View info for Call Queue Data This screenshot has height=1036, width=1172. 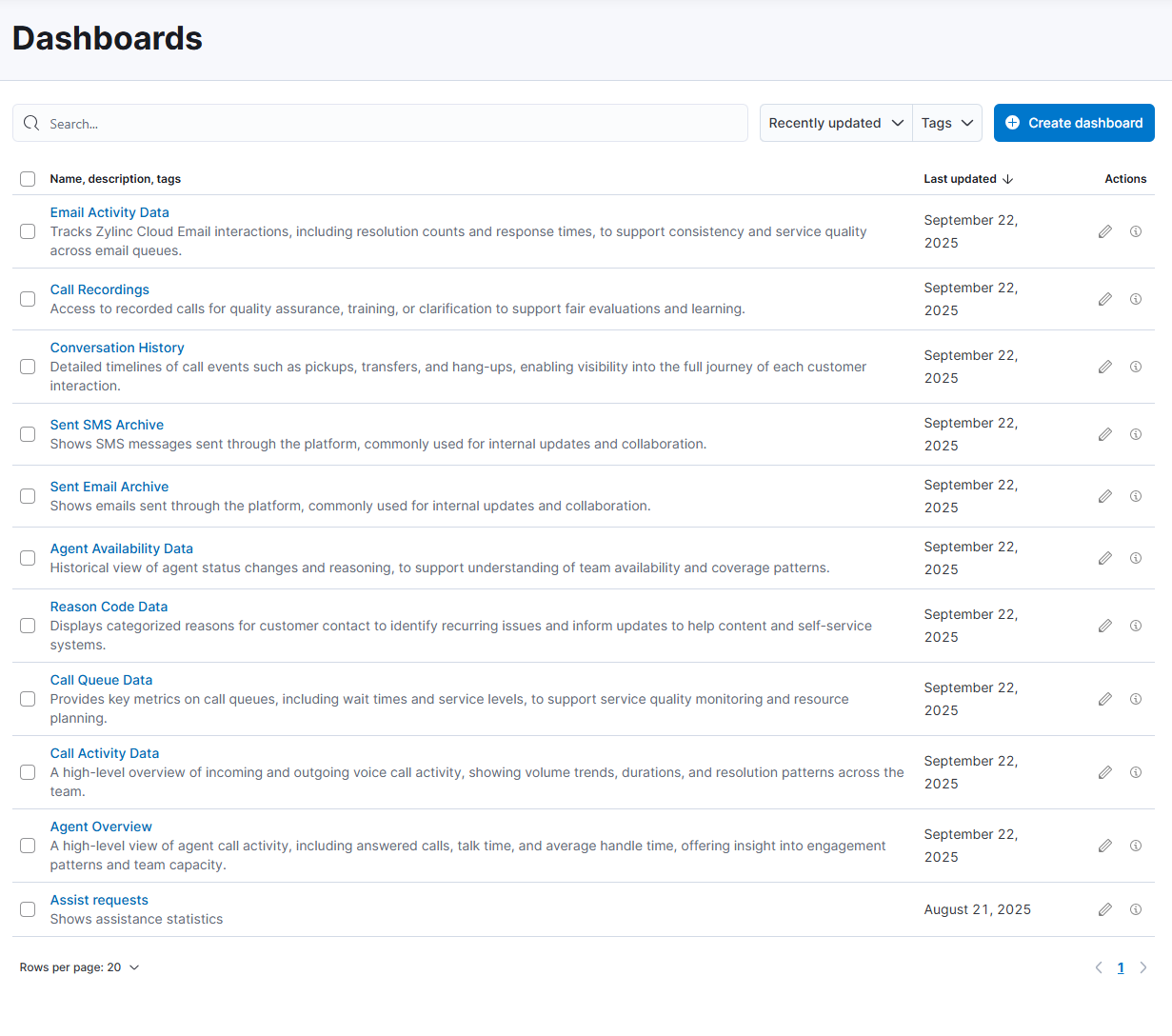1136,699
